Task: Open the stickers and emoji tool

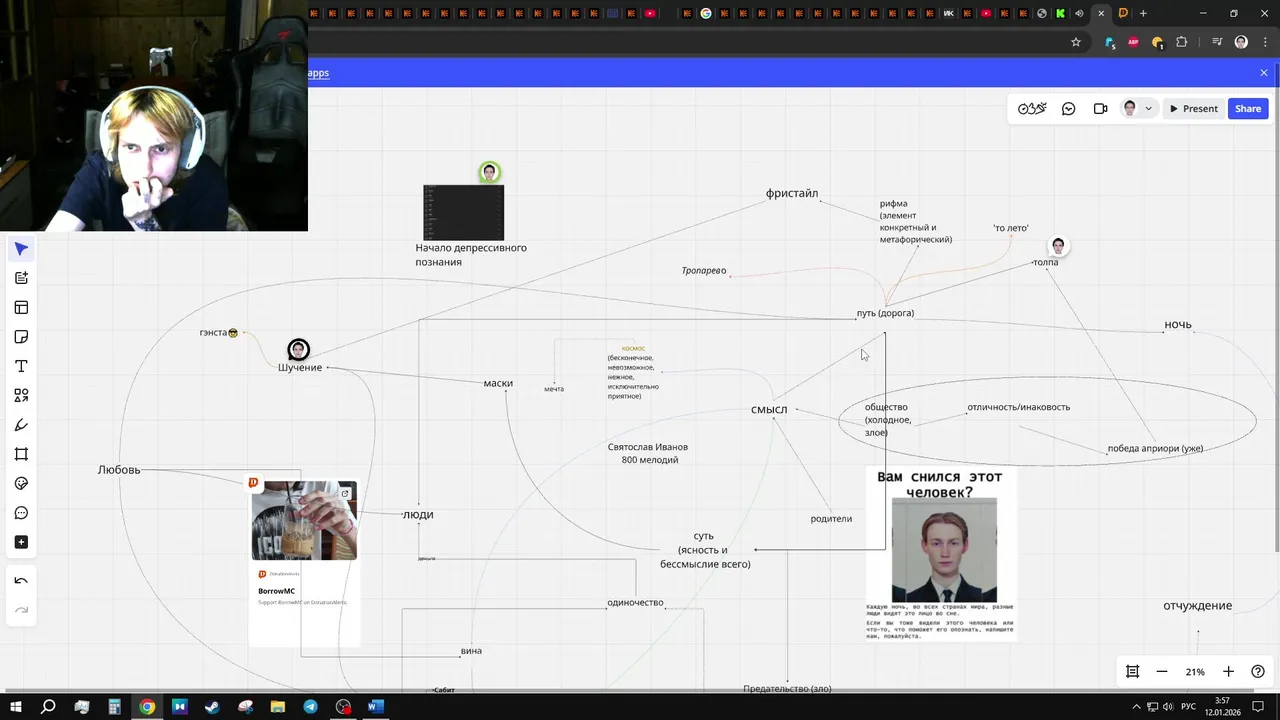Action: pos(21,484)
